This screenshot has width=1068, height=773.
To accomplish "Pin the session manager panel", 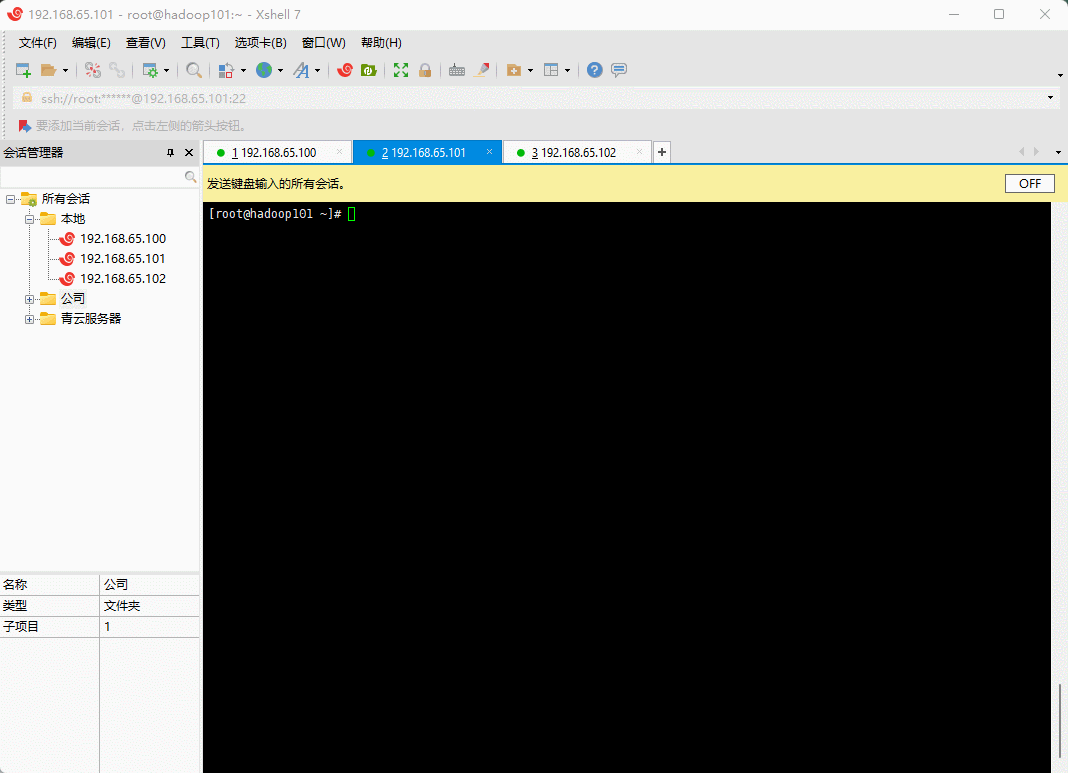I will pyautogui.click(x=170, y=153).
